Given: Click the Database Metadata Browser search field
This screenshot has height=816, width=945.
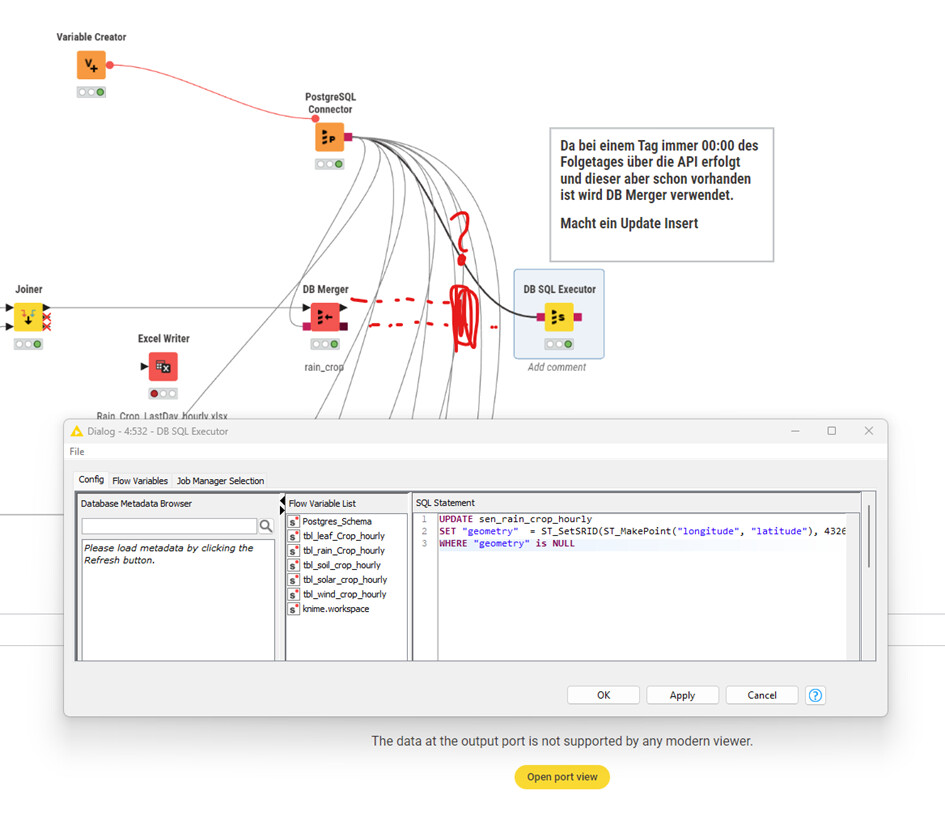Looking at the screenshot, I should 169,526.
